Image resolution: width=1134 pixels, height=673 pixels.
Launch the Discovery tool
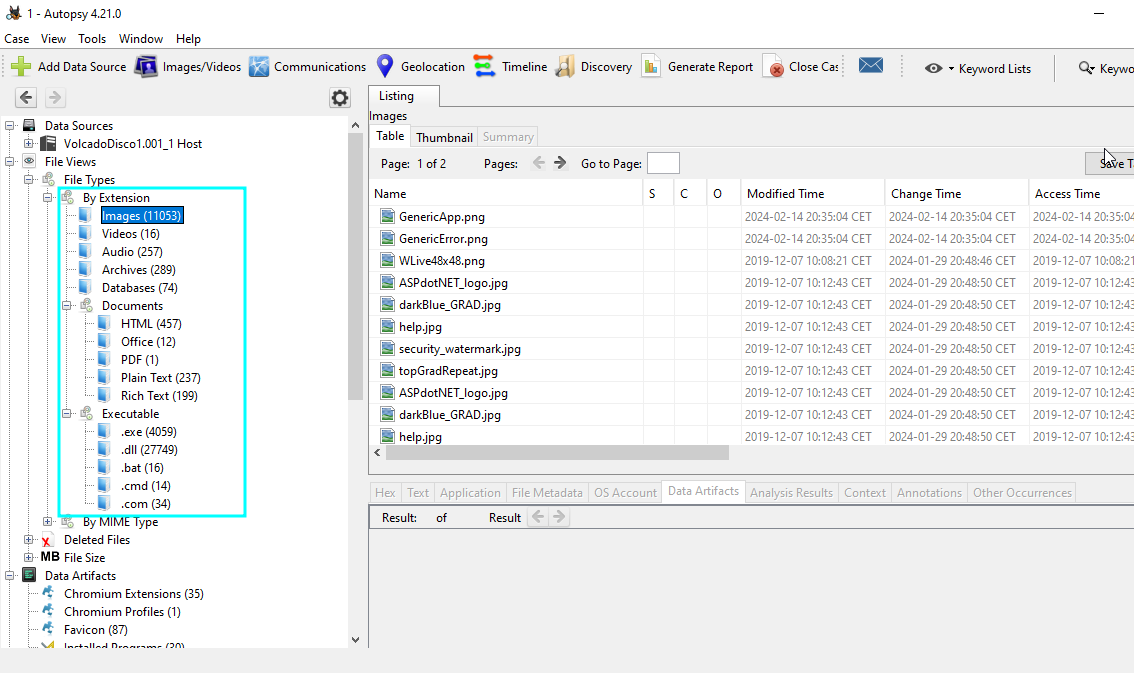565,67
